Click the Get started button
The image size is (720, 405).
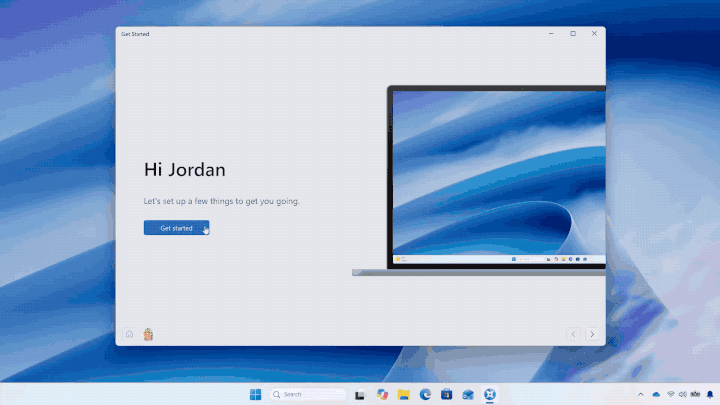click(176, 228)
